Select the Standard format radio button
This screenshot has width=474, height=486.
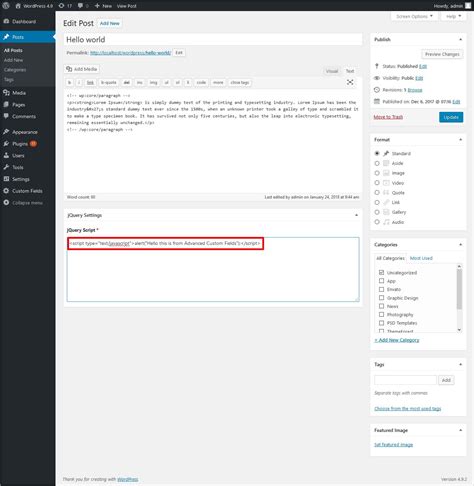point(377,153)
